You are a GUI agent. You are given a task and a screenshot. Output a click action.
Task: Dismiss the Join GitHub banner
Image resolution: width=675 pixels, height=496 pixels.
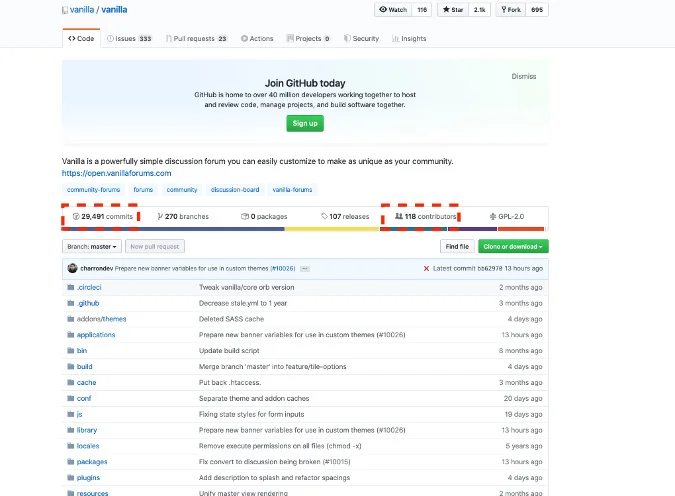[x=523, y=76]
